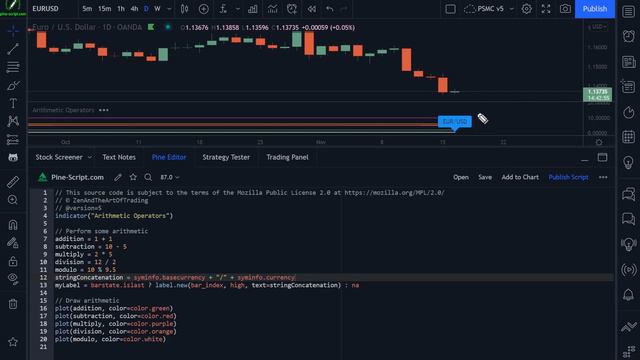Open indicator templates in top toolbar
This screenshot has height=360, width=640.
point(272,9)
